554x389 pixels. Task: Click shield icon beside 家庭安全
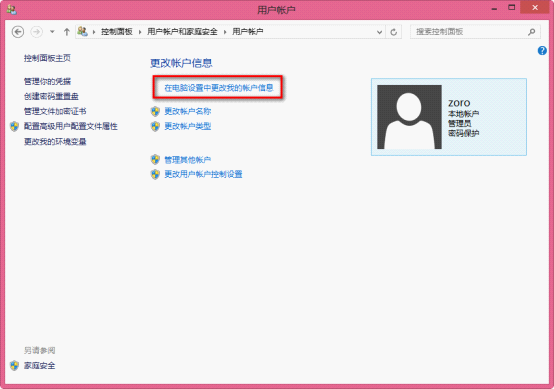[x=14, y=366]
